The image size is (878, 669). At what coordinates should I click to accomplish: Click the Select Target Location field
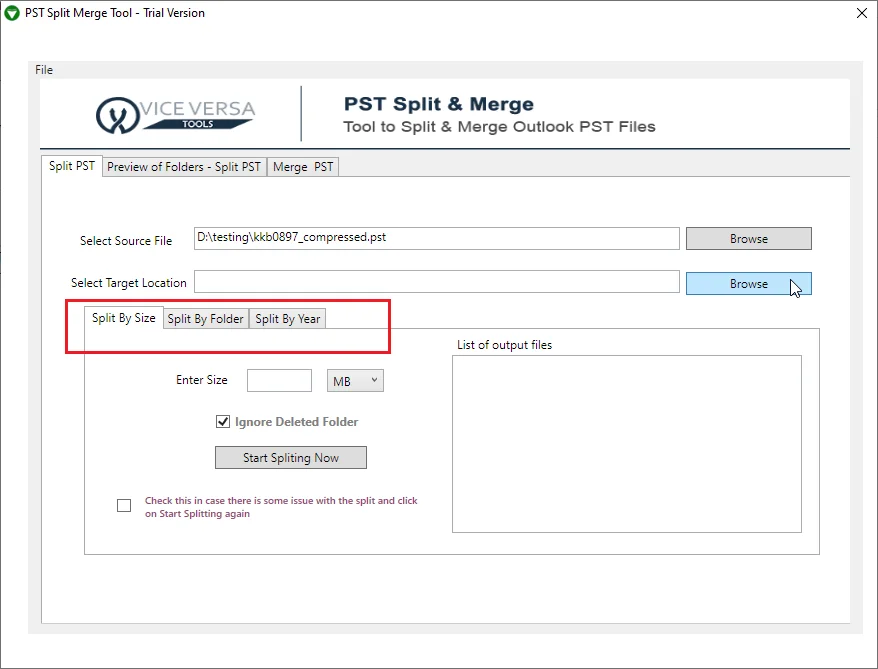[437, 282]
